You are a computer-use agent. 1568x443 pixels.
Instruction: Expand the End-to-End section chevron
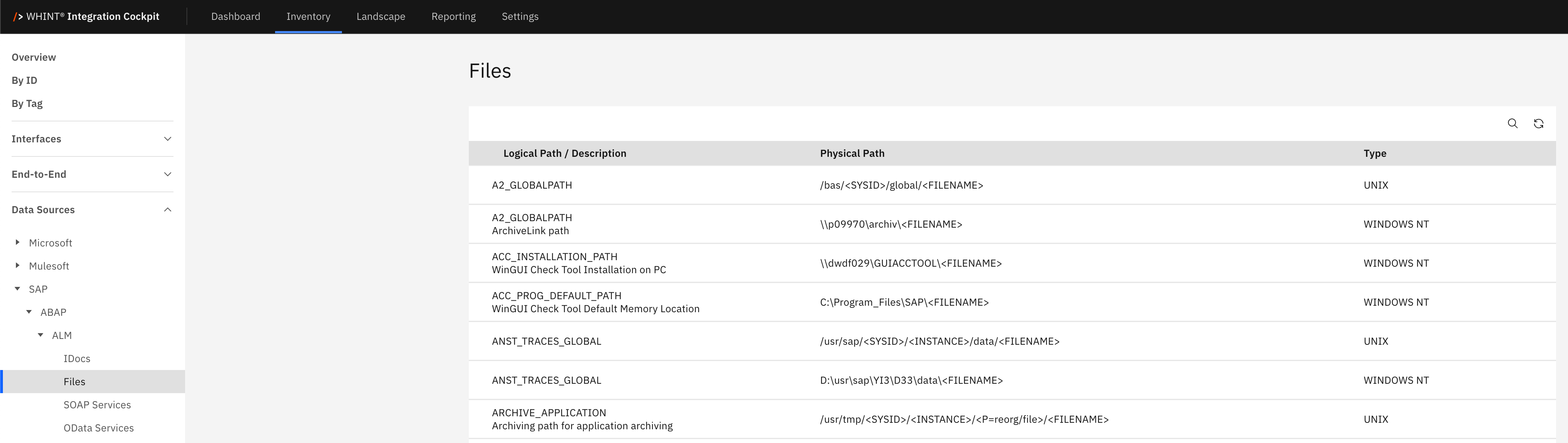coord(167,174)
